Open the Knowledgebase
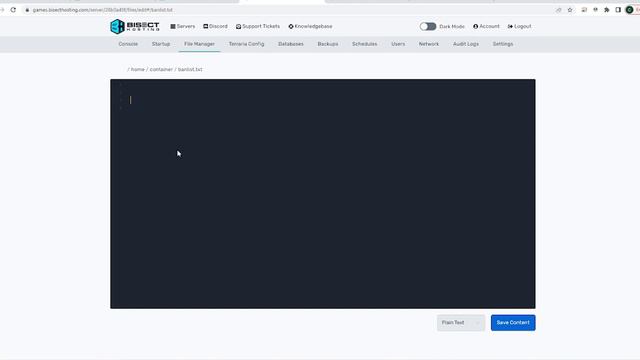640x360 pixels. coord(310,27)
